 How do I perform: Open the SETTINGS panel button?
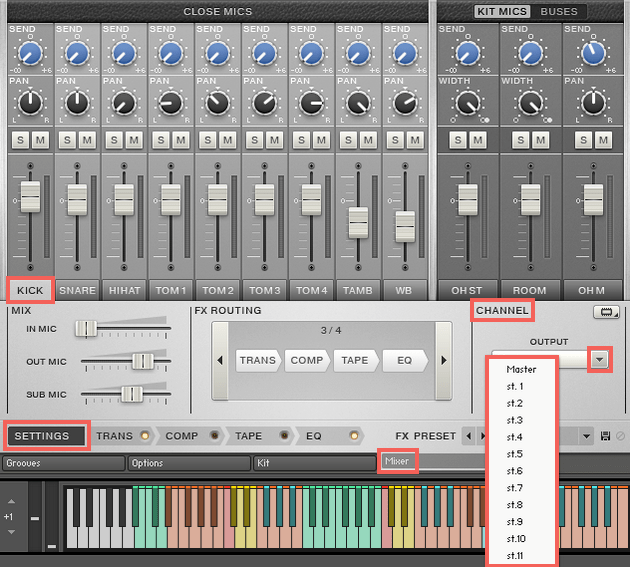pyautogui.click(x=47, y=436)
